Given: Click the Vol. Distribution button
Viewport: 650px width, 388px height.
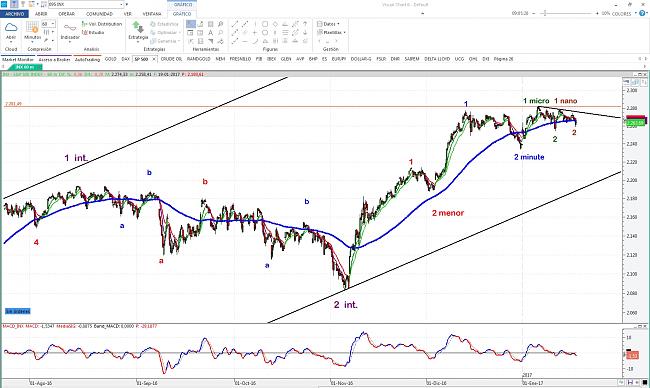Looking at the screenshot, I should click(102, 24).
